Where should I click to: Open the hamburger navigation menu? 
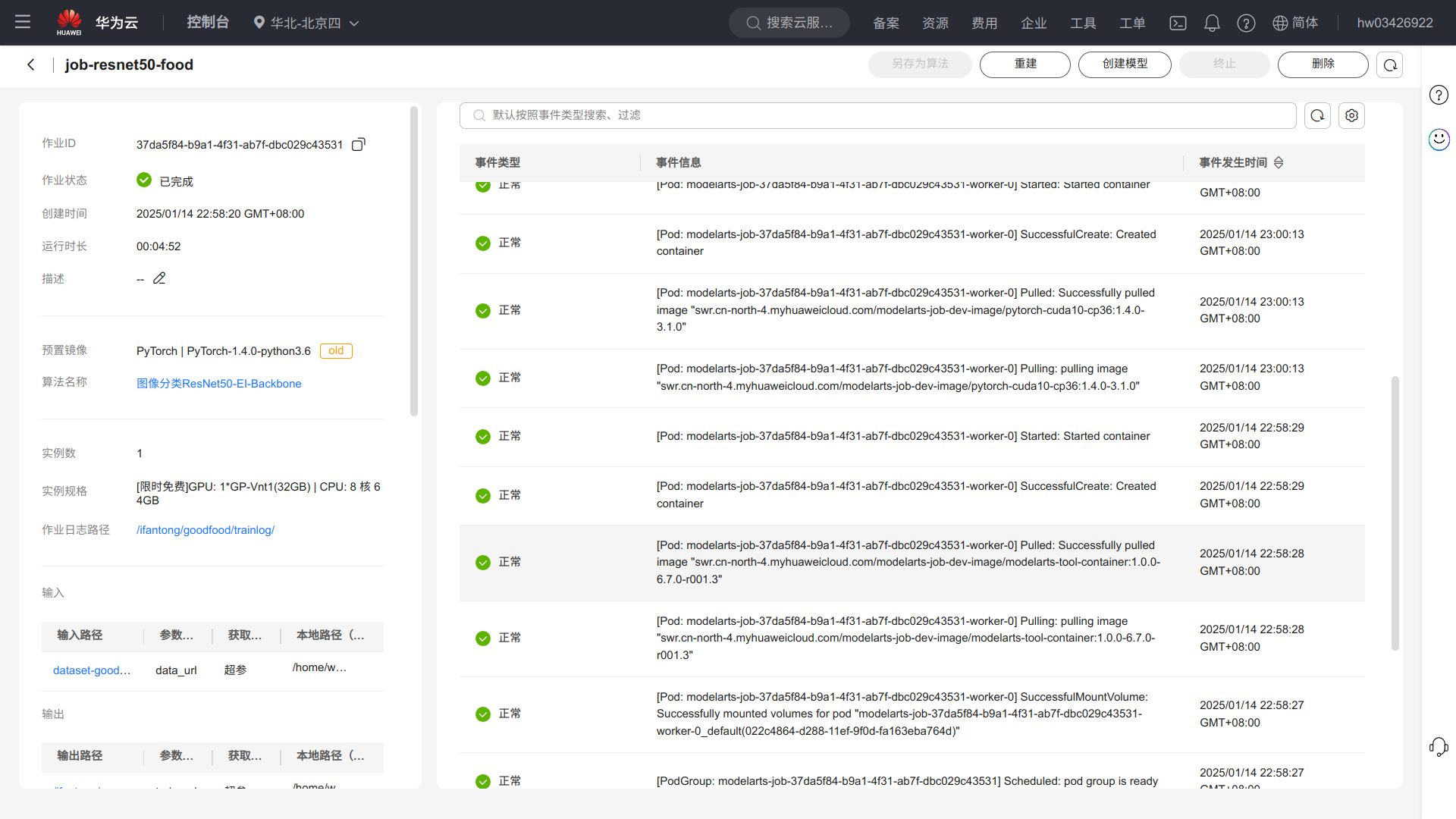tap(23, 22)
